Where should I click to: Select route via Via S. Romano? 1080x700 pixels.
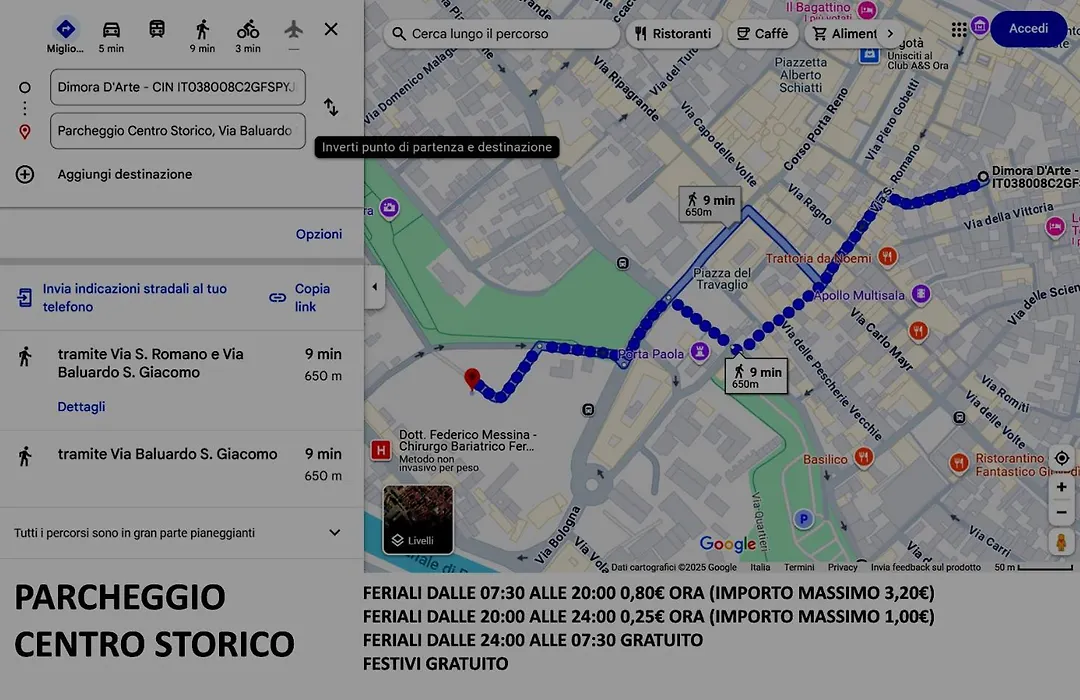(182, 380)
